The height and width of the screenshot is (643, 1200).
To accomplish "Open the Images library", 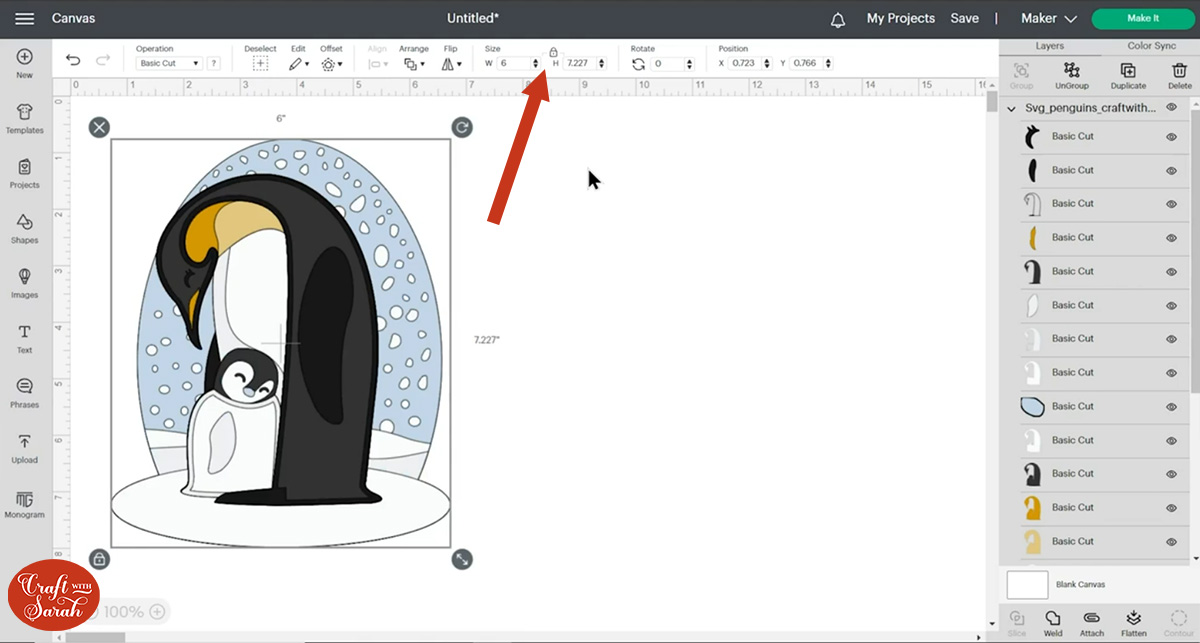I will [25, 284].
